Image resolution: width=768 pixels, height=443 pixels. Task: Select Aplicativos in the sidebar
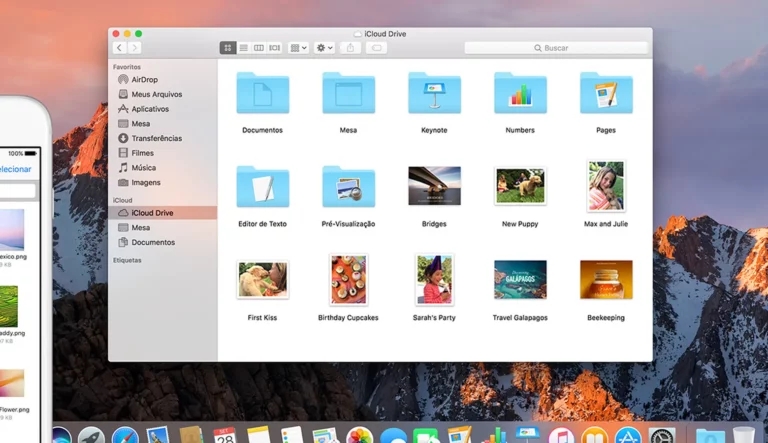click(163, 109)
